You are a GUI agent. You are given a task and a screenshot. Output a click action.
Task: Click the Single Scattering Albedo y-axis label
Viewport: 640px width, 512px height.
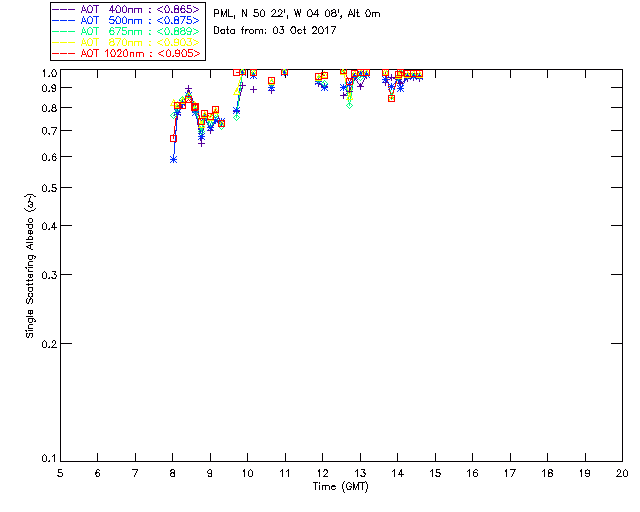click(x=30, y=265)
